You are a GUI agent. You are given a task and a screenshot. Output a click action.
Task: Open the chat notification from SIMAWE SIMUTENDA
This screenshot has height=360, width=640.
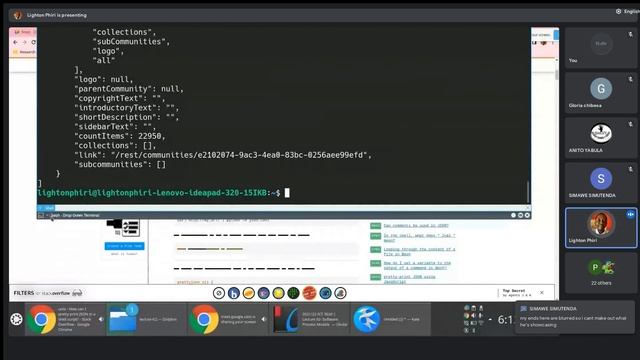pos(576,318)
